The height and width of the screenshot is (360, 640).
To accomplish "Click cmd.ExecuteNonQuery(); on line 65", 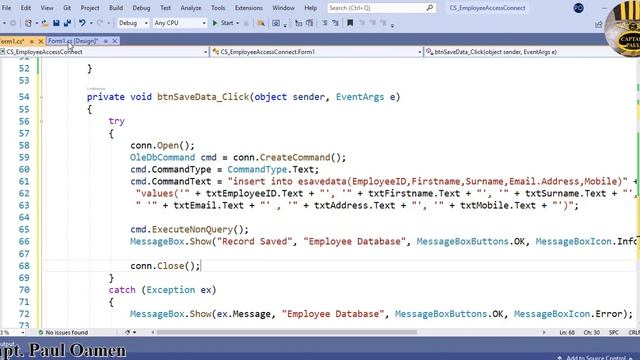I will [189, 229].
